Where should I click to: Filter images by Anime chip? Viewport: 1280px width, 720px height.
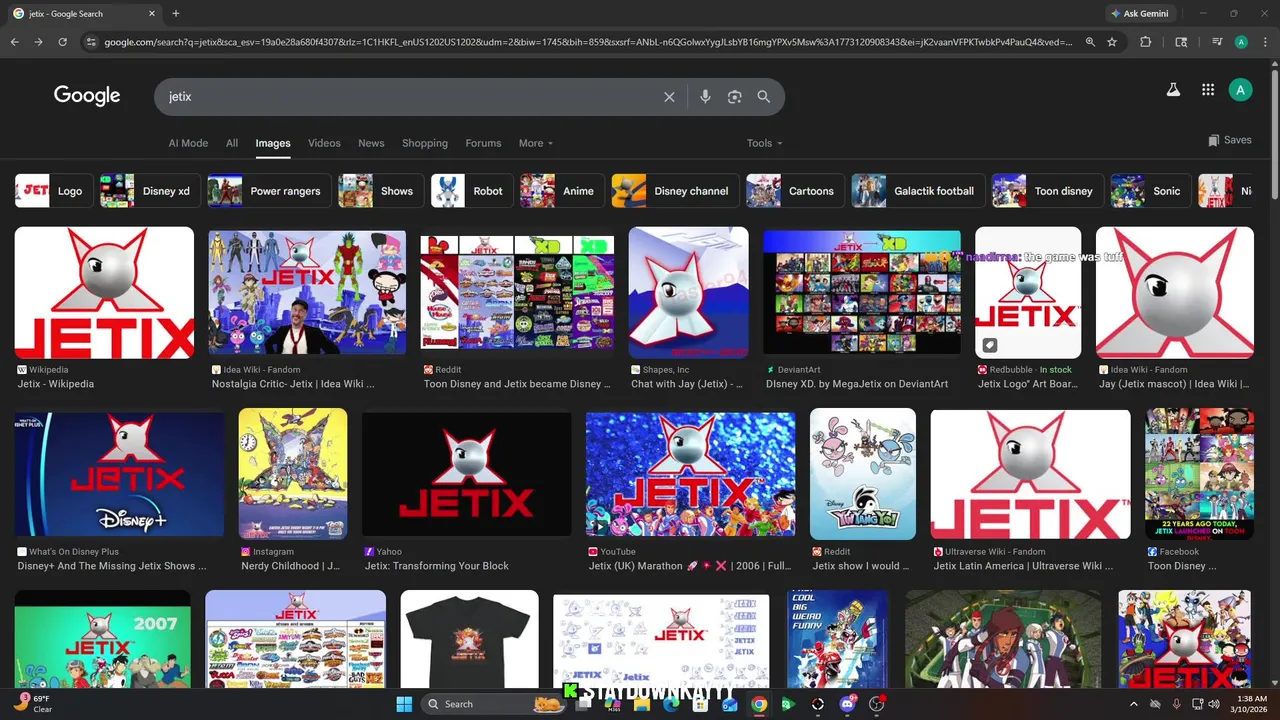(562, 191)
